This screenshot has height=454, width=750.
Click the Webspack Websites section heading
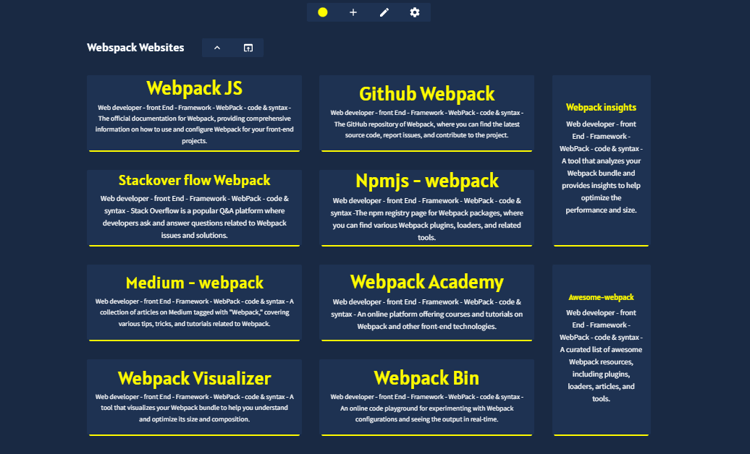[135, 48]
